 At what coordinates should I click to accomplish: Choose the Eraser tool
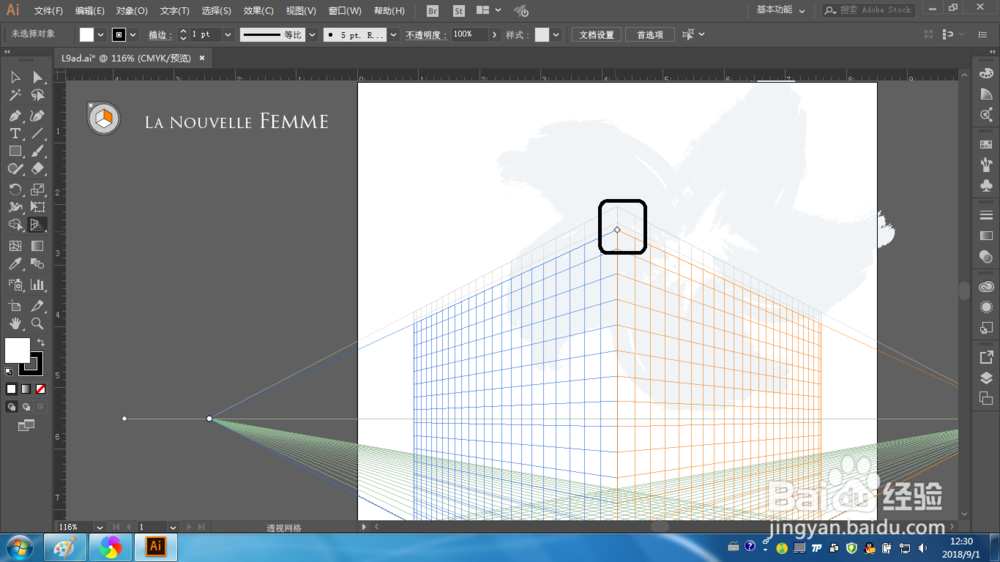tap(38, 169)
